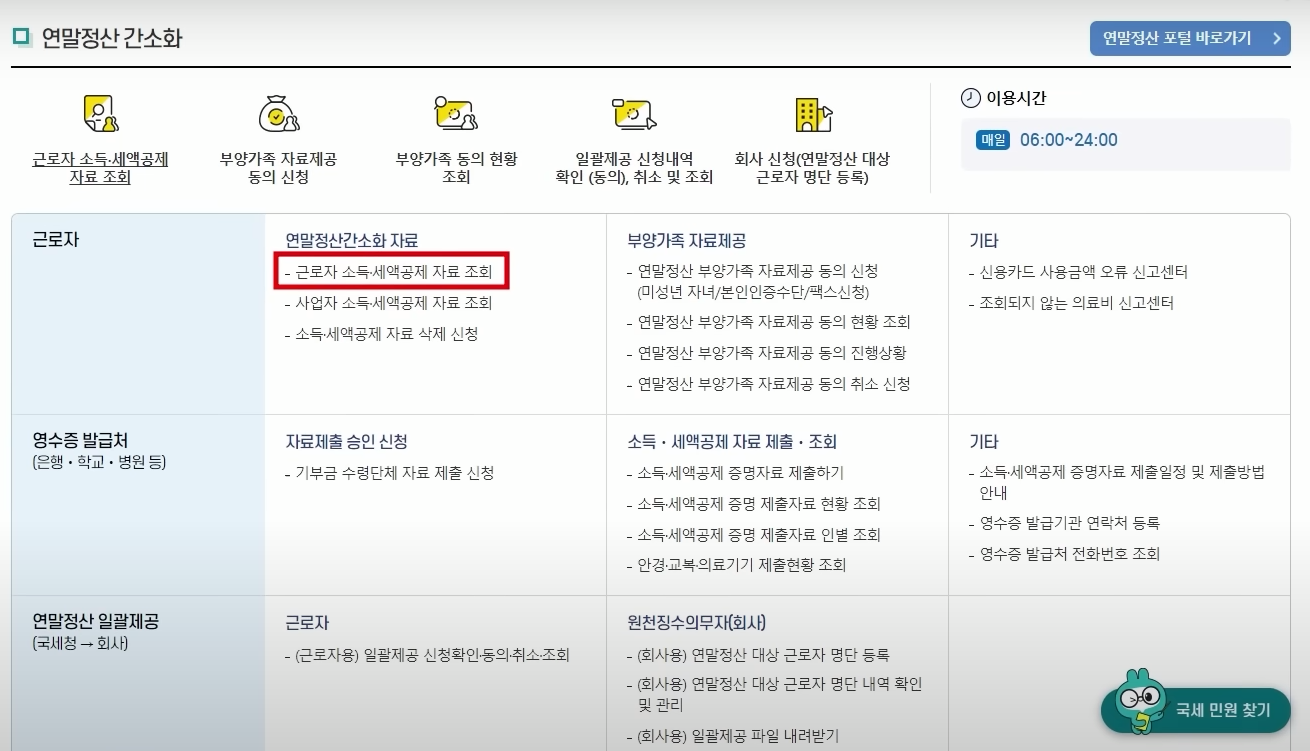
Task: Open 연말정산 부양가족 자료제공 동의 현황 조회
Action: (x=773, y=322)
